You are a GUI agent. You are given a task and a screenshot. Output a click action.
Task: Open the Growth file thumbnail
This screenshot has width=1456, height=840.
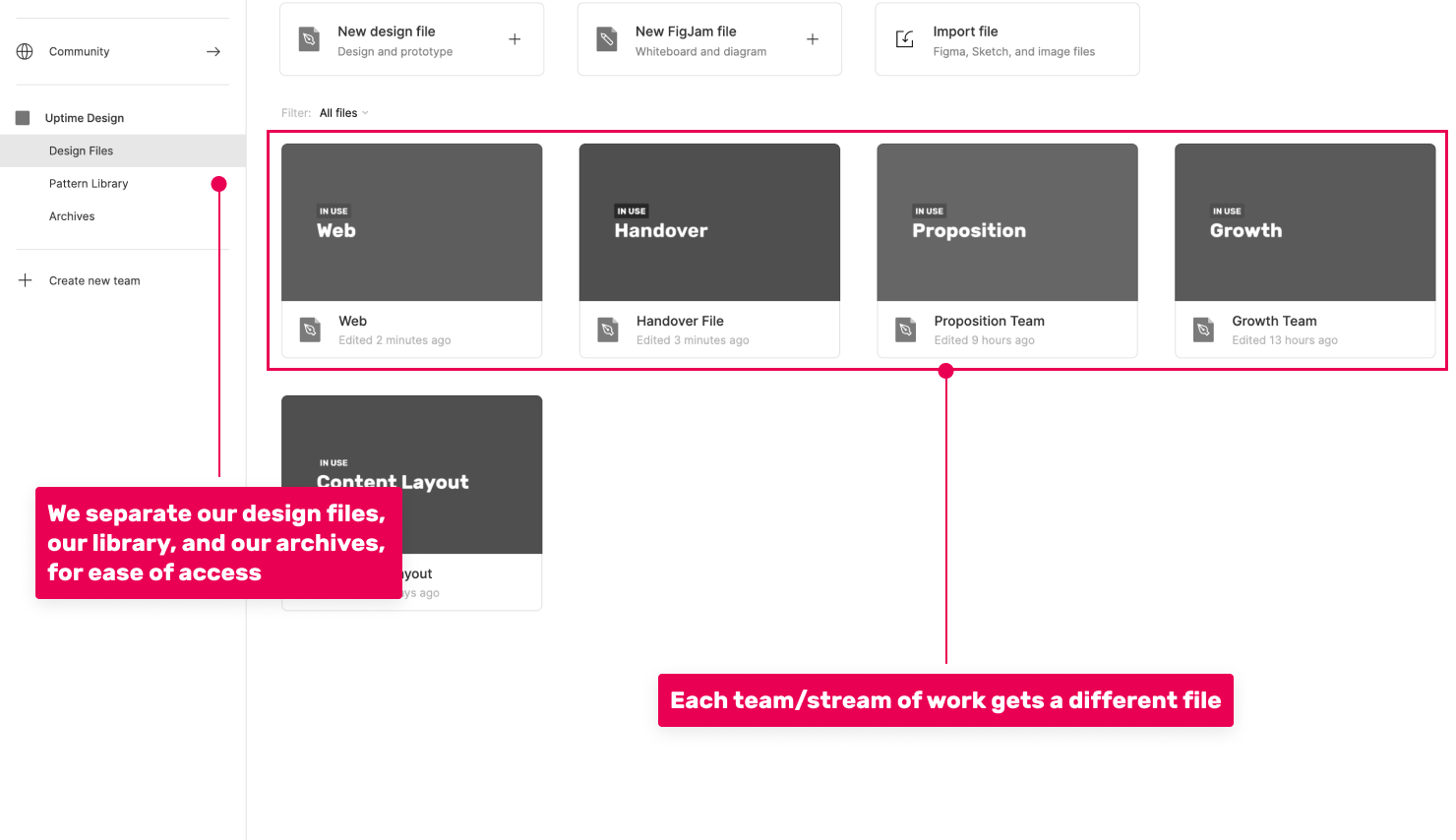(1304, 222)
